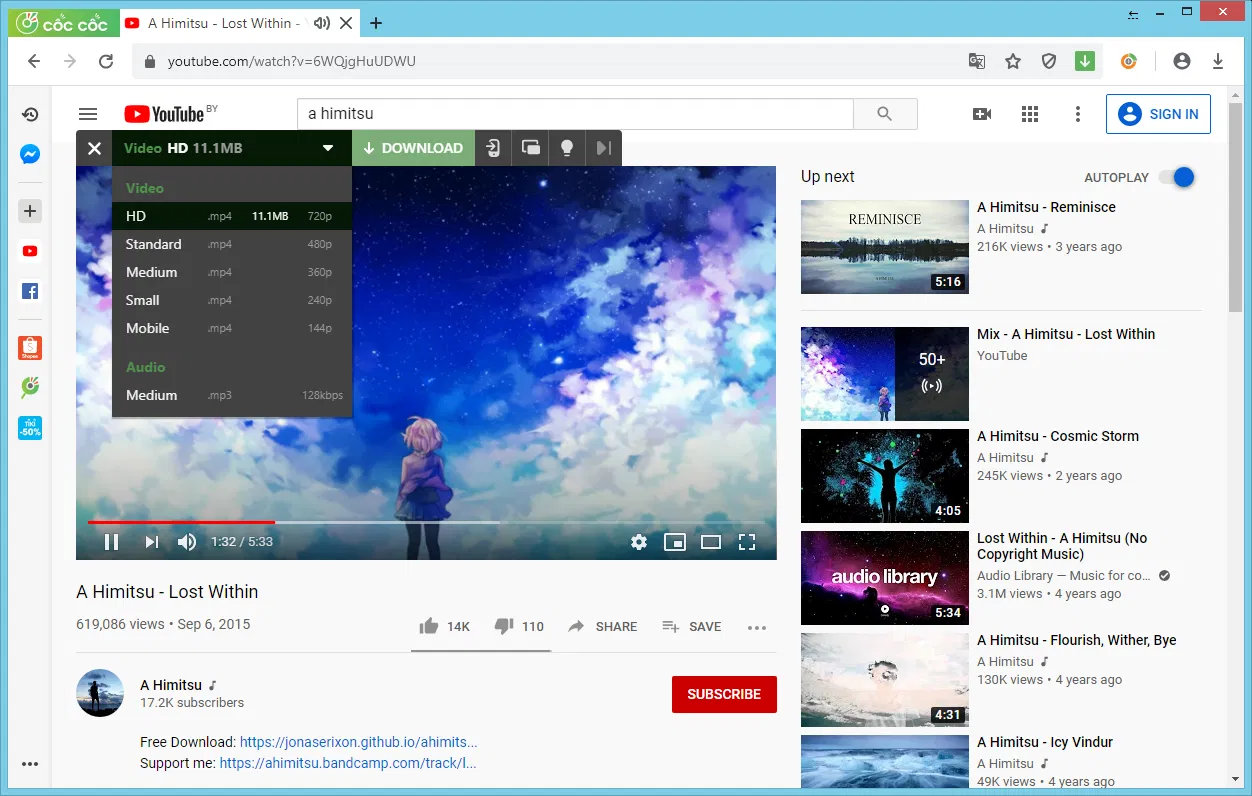Open Tiki -50% shortcut in the sidebar
The width and height of the screenshot is (1252, 796).
(30, 428)
